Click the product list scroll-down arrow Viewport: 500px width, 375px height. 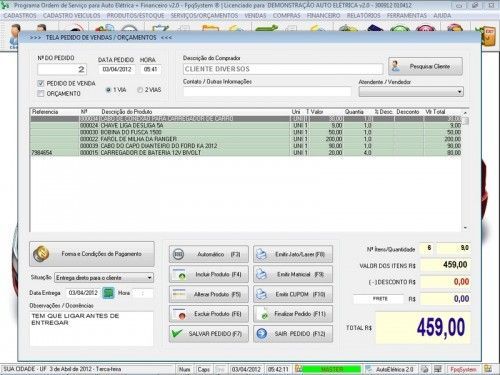[x=465, y=228]
